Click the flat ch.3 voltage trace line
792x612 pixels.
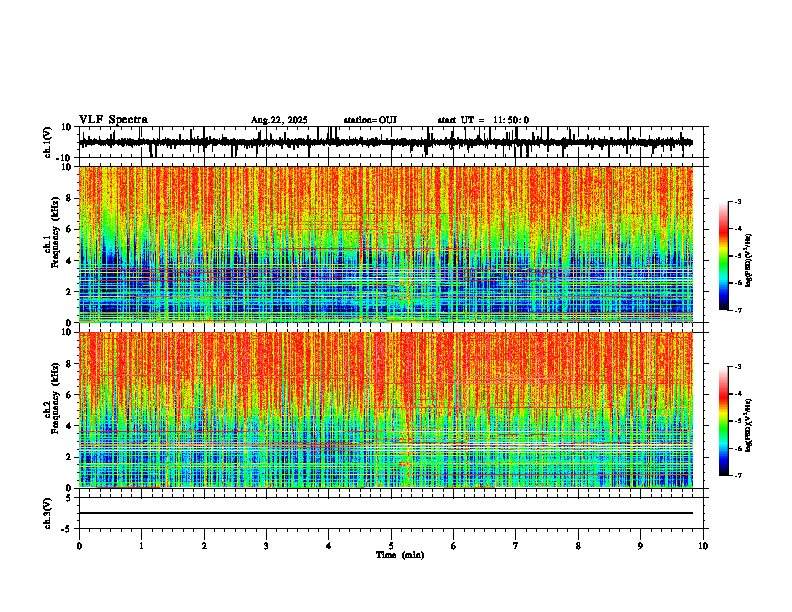[386, 513]
